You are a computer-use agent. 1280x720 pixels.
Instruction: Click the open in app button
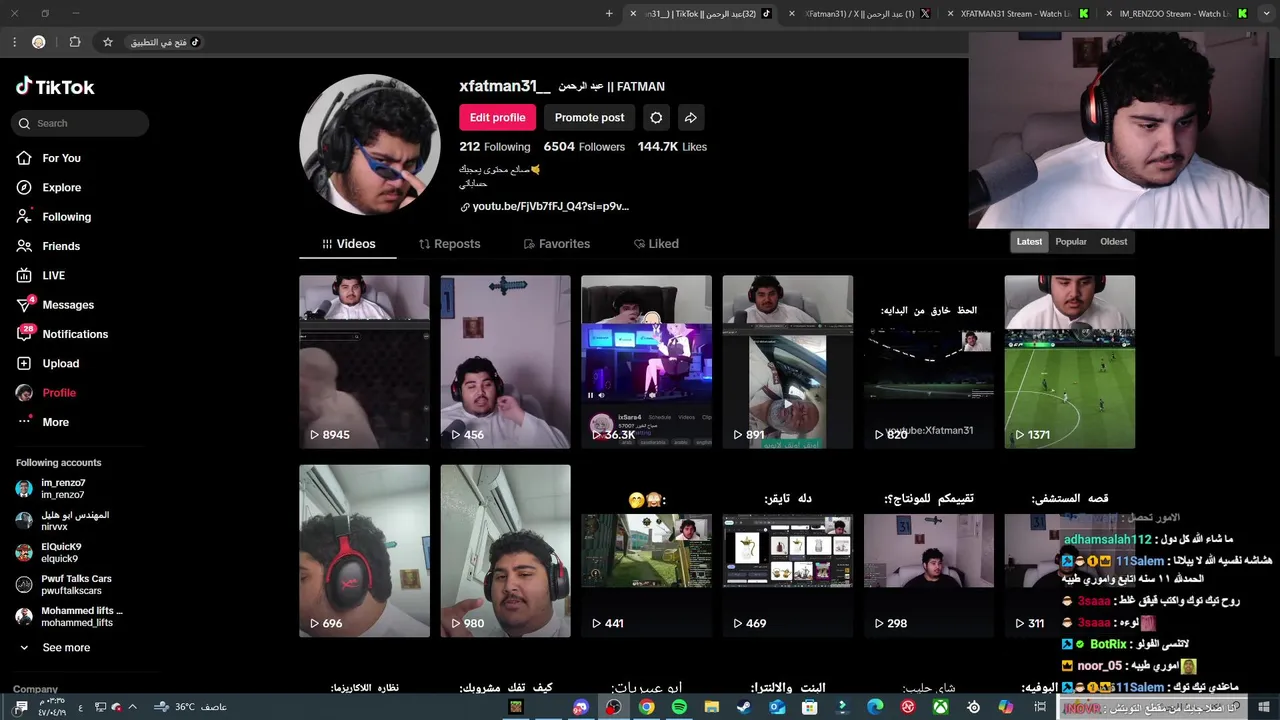tap(165, 42)
